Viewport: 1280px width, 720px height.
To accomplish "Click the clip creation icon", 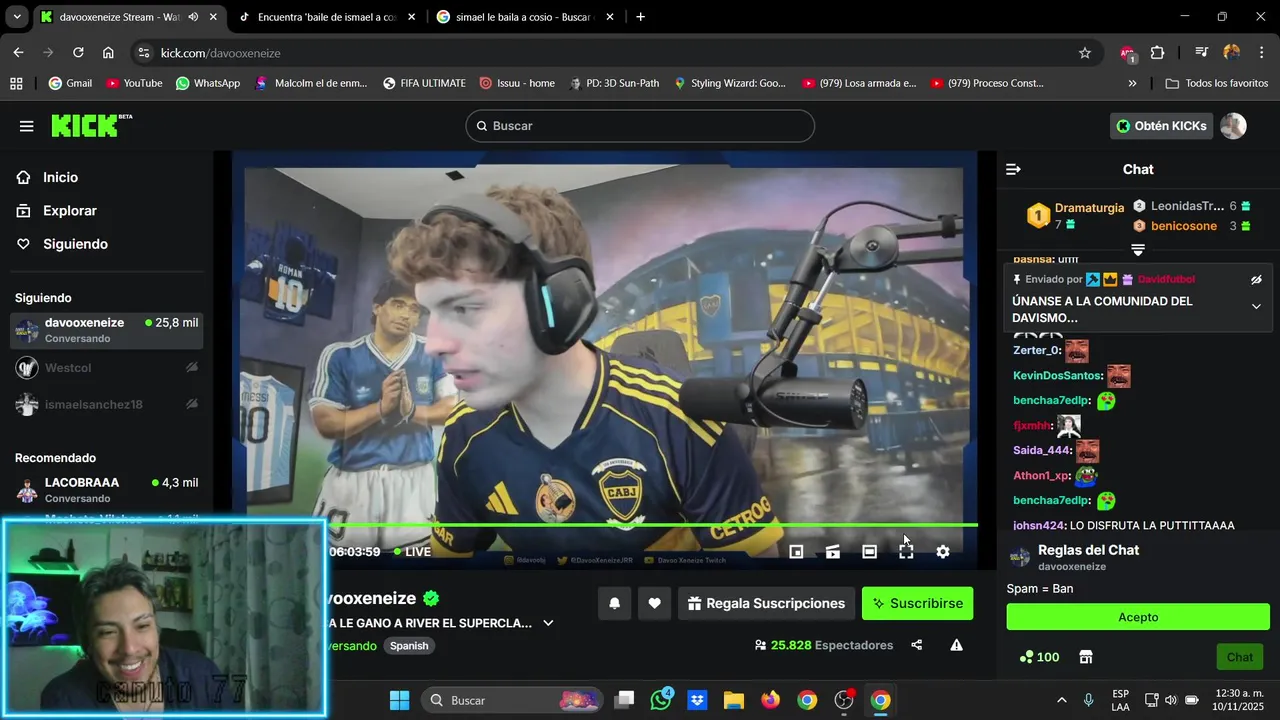I will [x=832, y=551].
